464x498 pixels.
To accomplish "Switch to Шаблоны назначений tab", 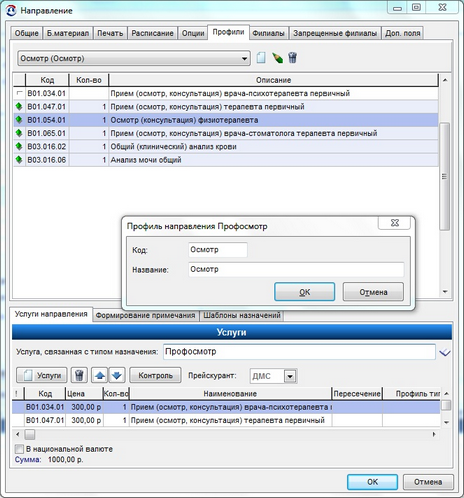I will [242, 315].
